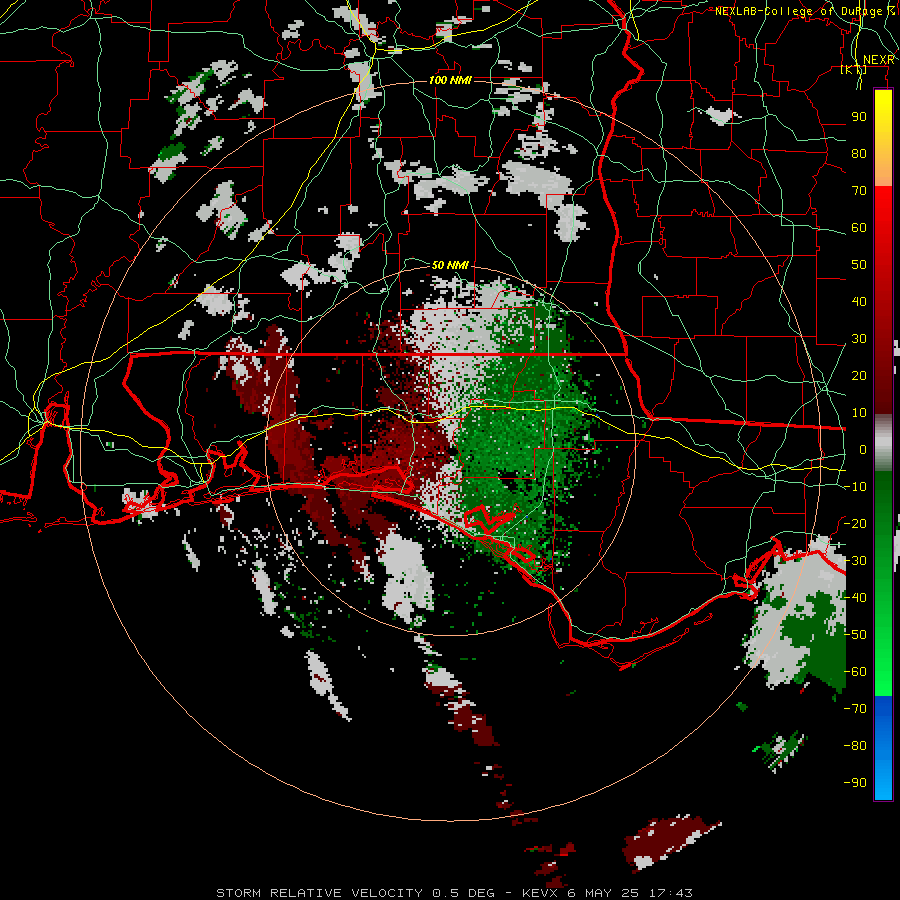Click the -70 value on the velocity scale
This screenshot has height=900, width=900.
855,709
